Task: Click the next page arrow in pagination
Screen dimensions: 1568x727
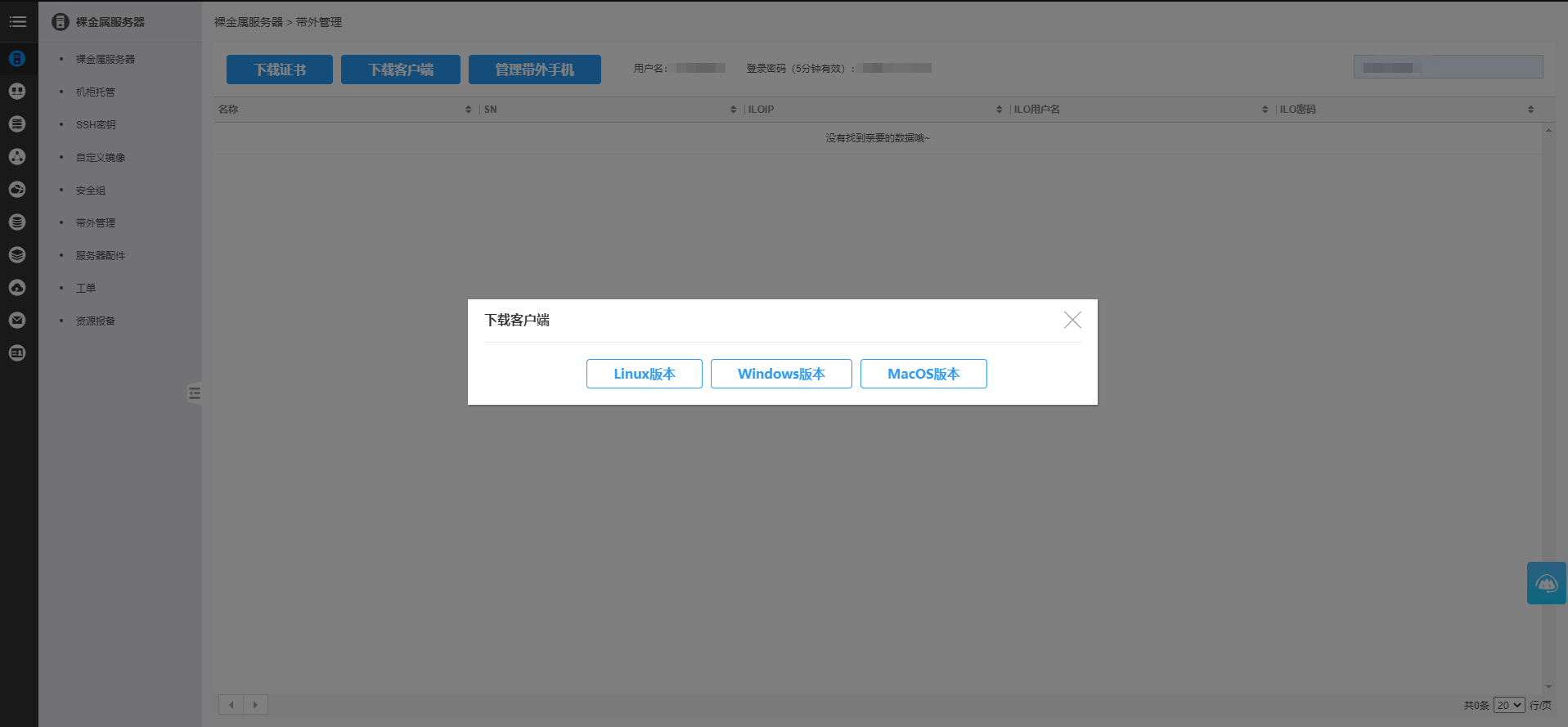Action: pyautogui.click(x=255, y=705)
